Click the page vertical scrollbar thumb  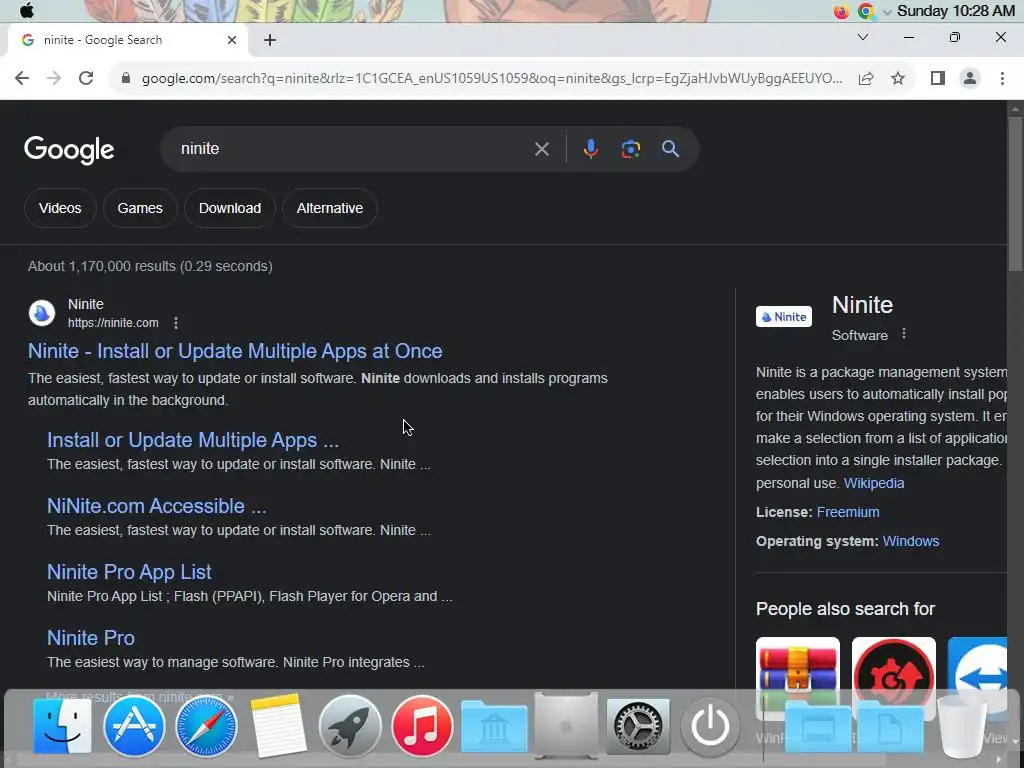[1015, 194]
